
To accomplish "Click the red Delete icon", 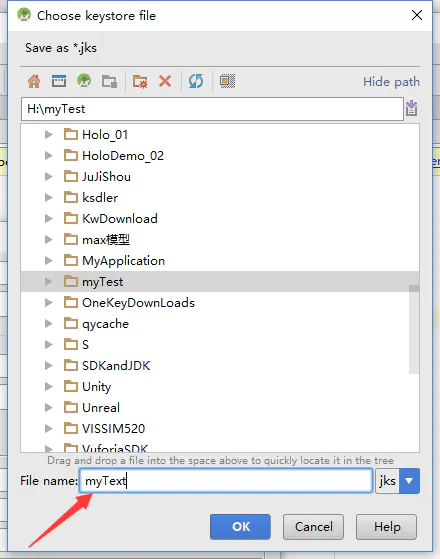I will (x=165, y=81).
